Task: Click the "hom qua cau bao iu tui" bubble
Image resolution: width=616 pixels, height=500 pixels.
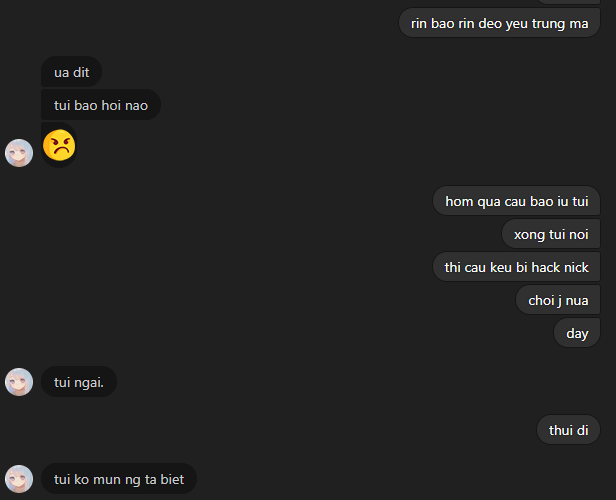Action: [x=516, y=201]
